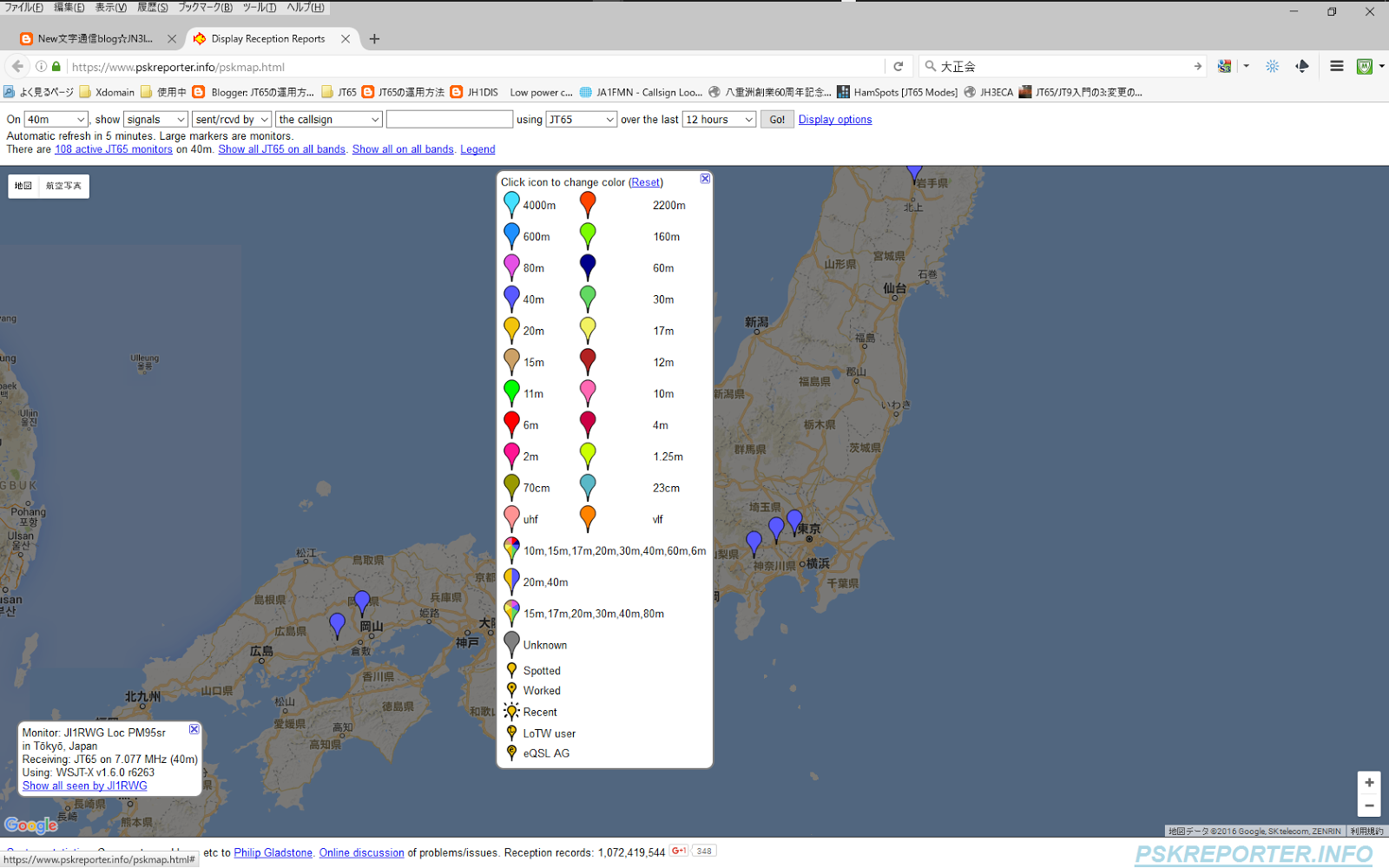Switch map to 航空写真 satellite view
Image resolution: width=1389 pixels, height=868 pixels.
tap(63, 186)
